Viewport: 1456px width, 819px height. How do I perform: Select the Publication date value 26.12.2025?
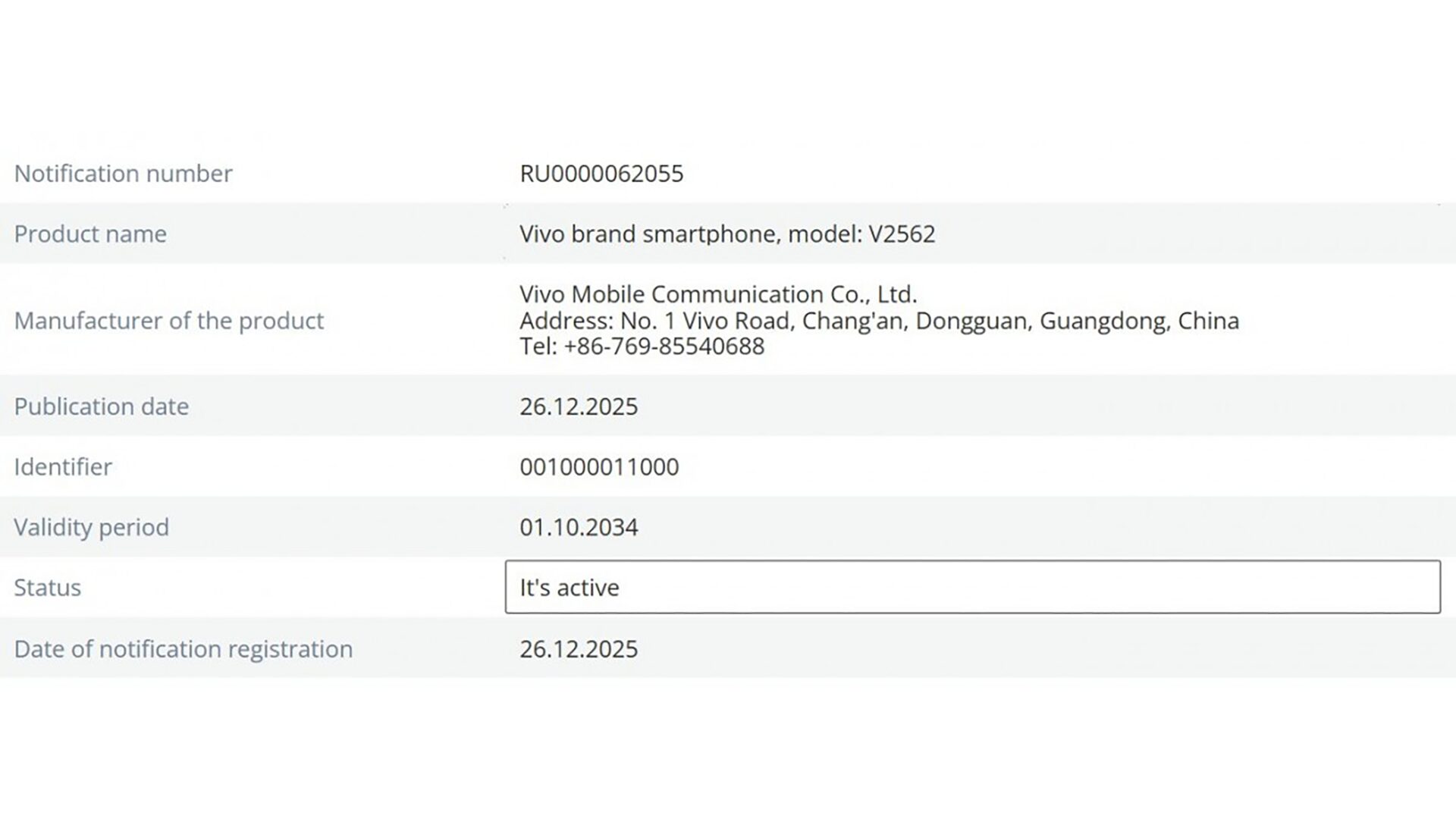(x=579, y=406)
